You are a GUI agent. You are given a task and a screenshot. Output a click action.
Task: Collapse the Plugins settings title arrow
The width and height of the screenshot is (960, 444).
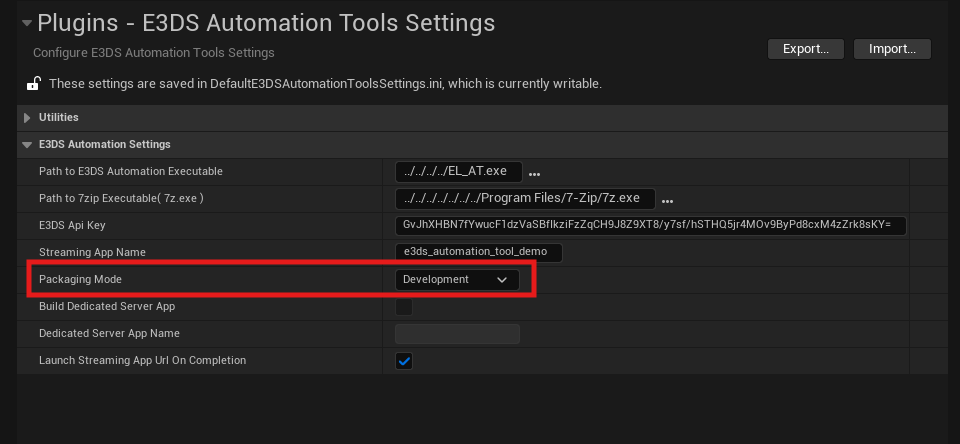coord(27,23)
